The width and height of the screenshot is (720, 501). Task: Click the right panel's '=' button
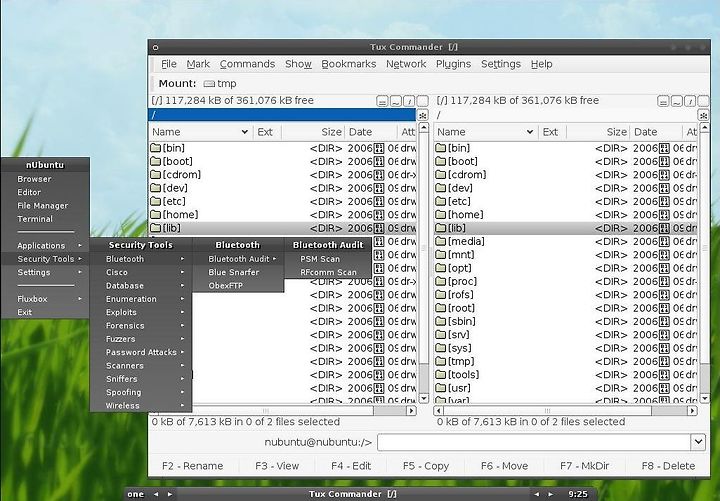[x=663, y=101]
